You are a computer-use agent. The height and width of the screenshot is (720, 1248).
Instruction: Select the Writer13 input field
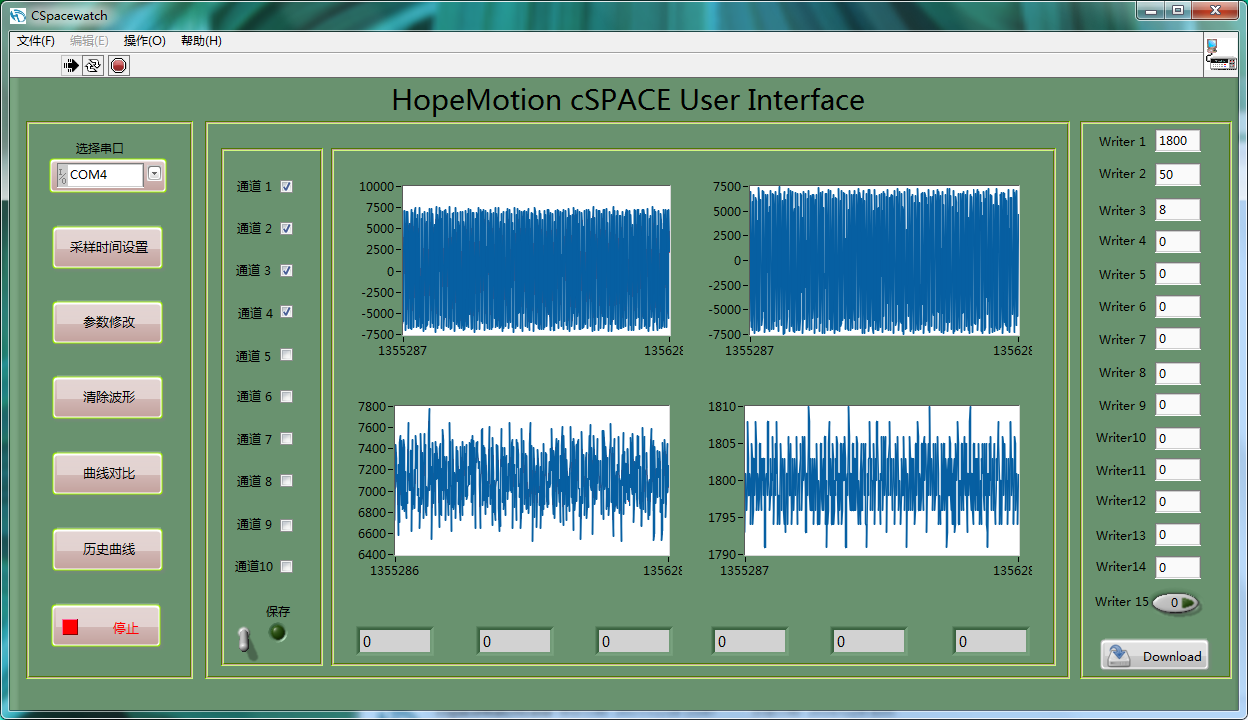point(1177,534)
